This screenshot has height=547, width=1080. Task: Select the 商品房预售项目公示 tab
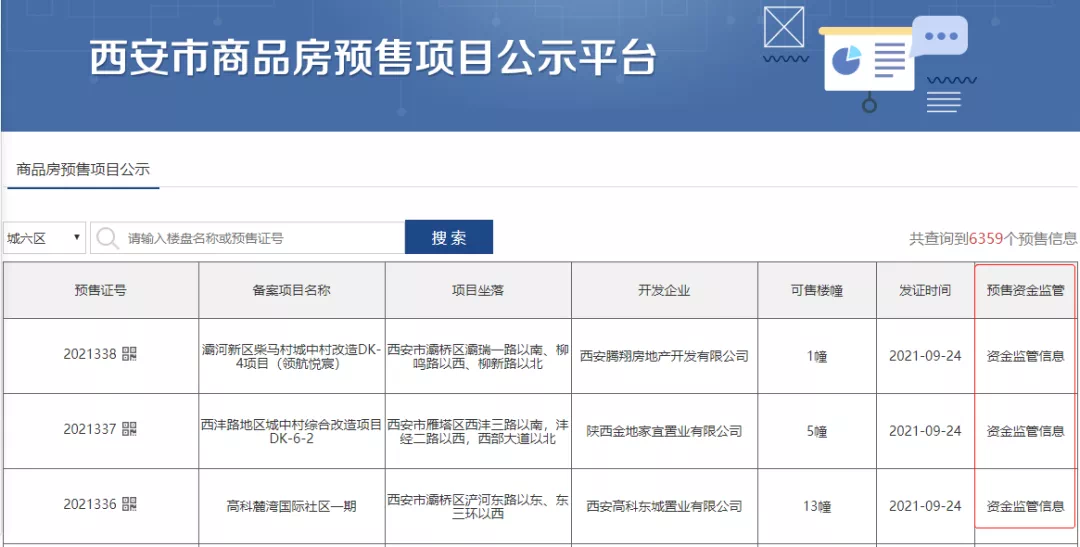click(x=83, y=169)
